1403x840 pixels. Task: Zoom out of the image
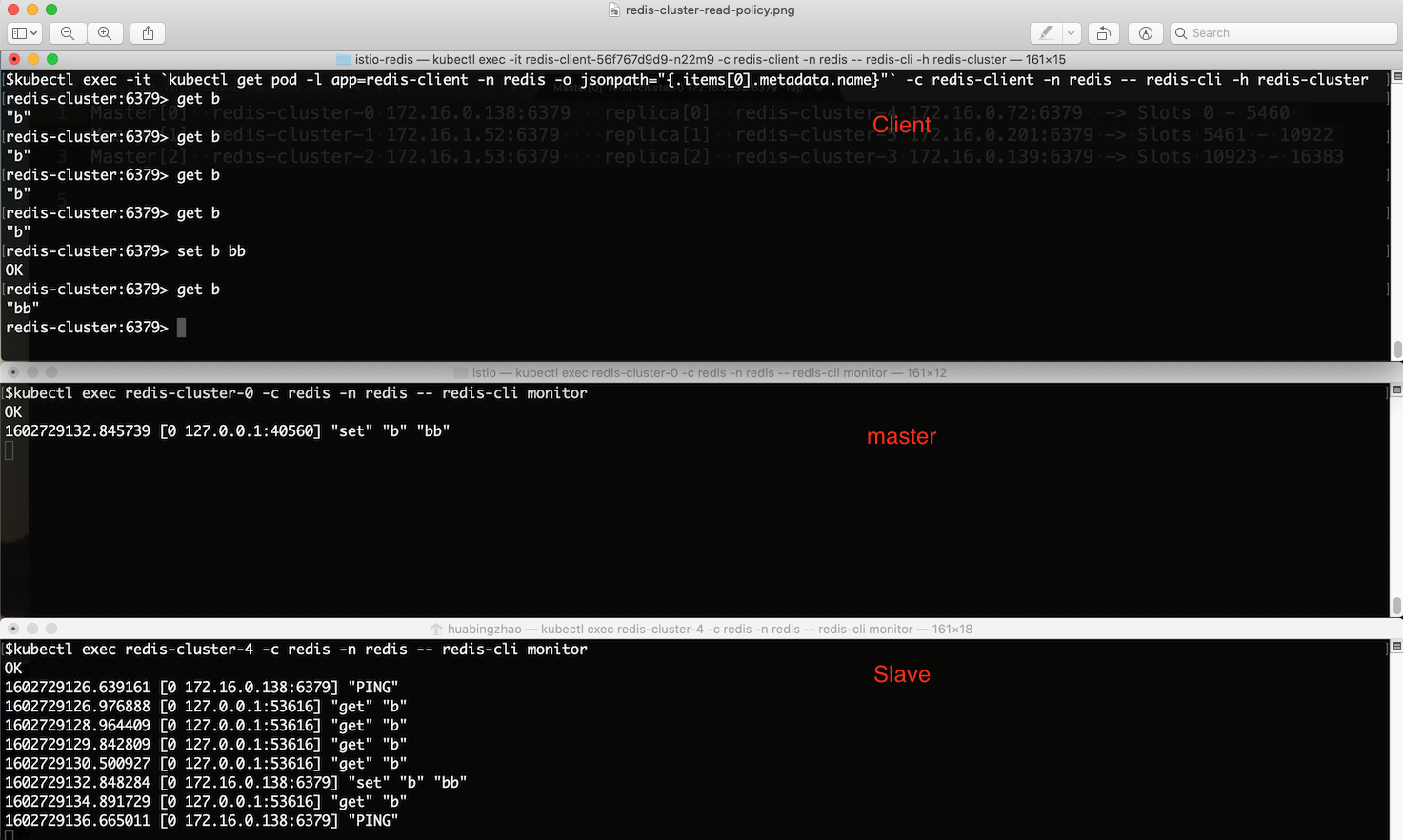pos(68,33)
